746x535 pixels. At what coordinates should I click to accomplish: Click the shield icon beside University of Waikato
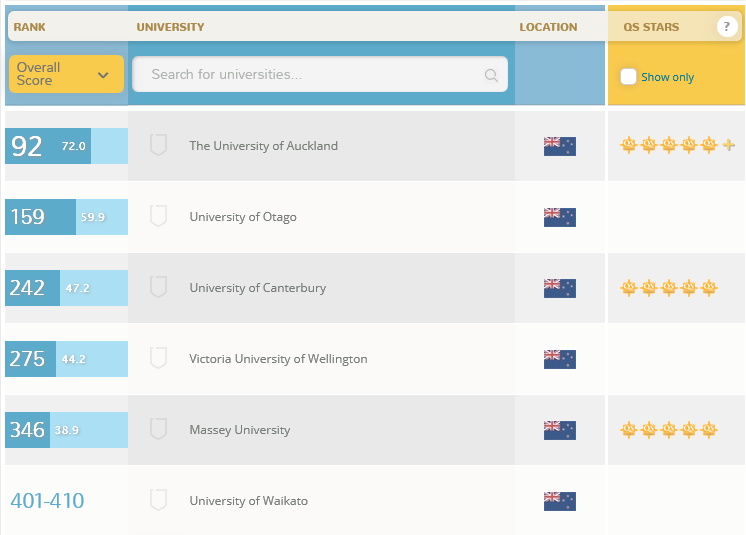(x=158, y=500)
